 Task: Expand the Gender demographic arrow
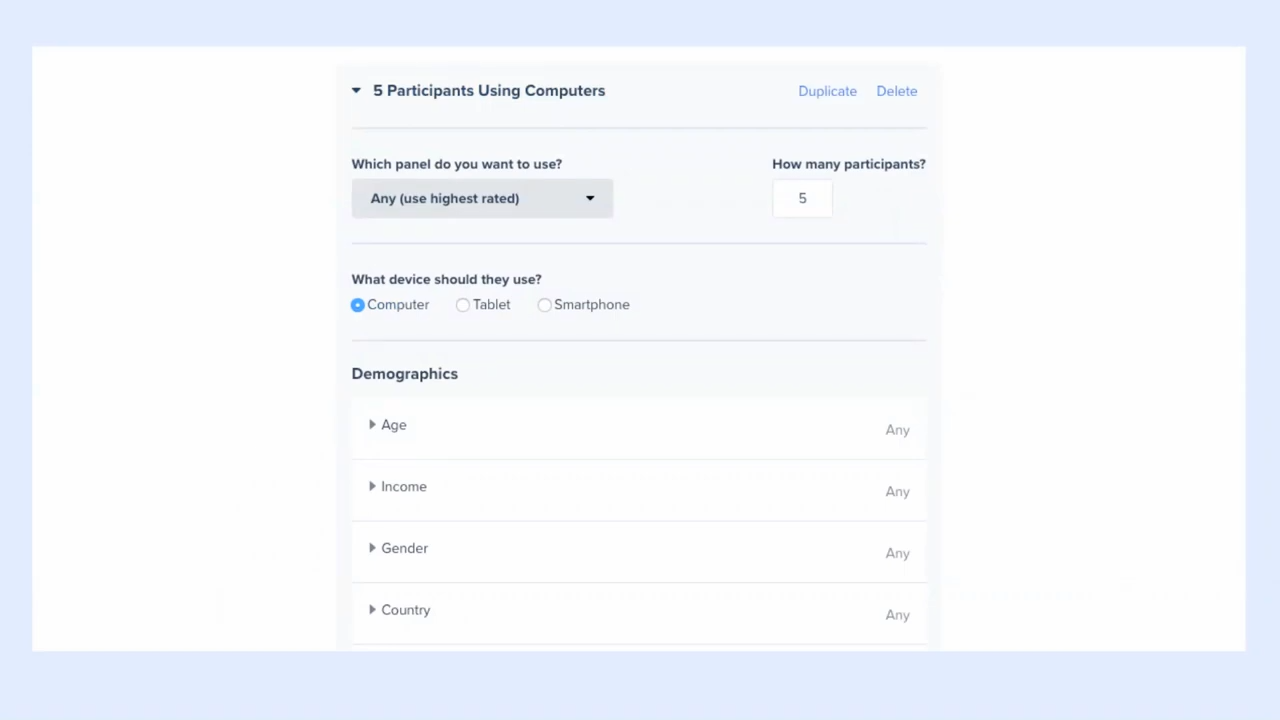372,548
